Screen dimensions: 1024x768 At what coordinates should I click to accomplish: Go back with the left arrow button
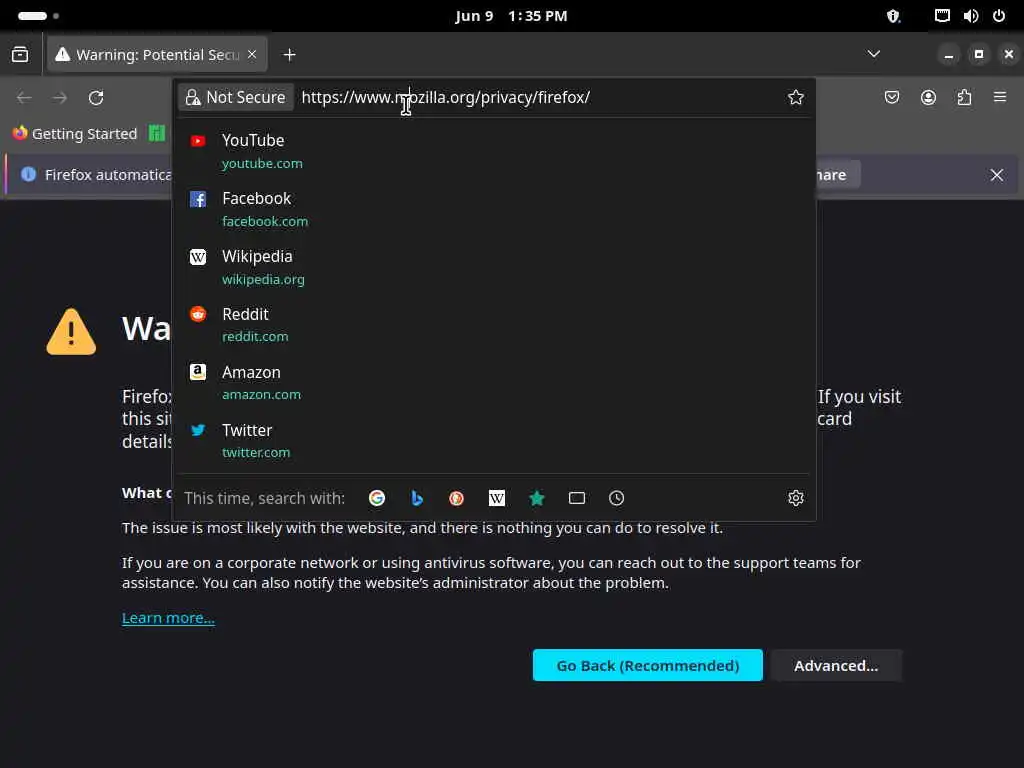(x=24, y=98)
